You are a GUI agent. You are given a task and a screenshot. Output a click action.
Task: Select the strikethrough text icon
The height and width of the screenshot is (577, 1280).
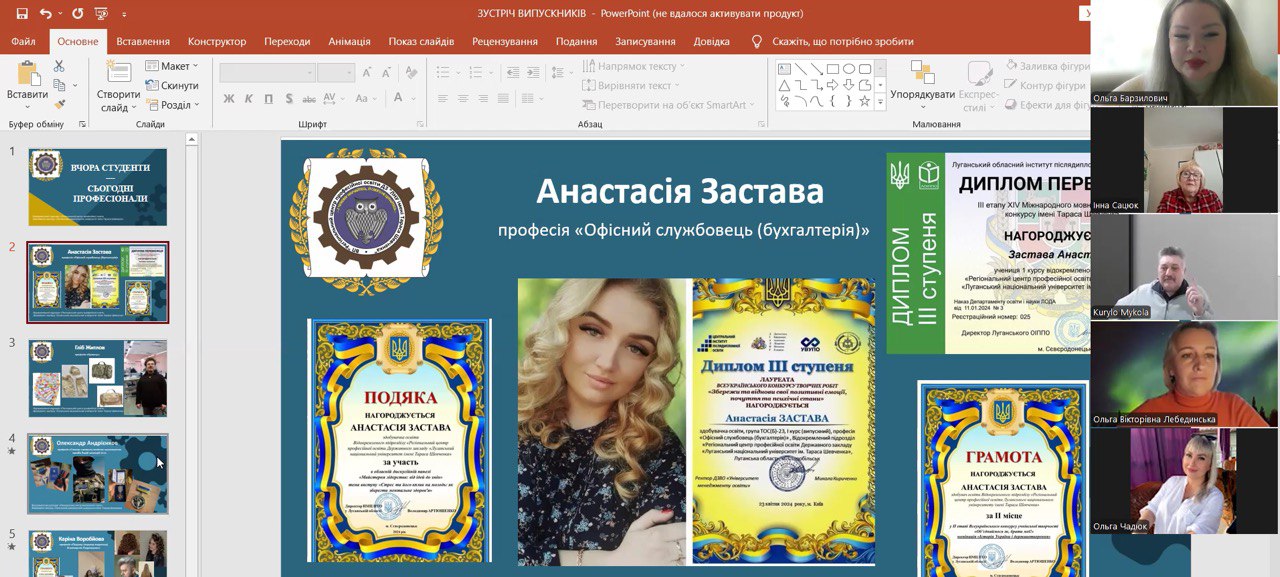pyautogui.click(x=310, y=100)
